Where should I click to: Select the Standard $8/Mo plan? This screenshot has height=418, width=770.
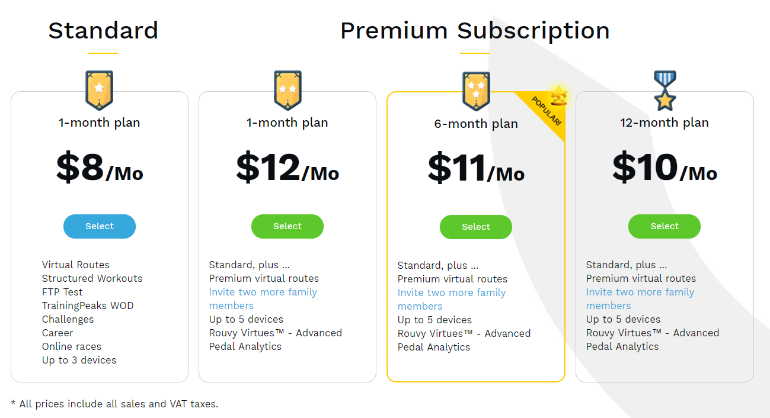(100, 226)
